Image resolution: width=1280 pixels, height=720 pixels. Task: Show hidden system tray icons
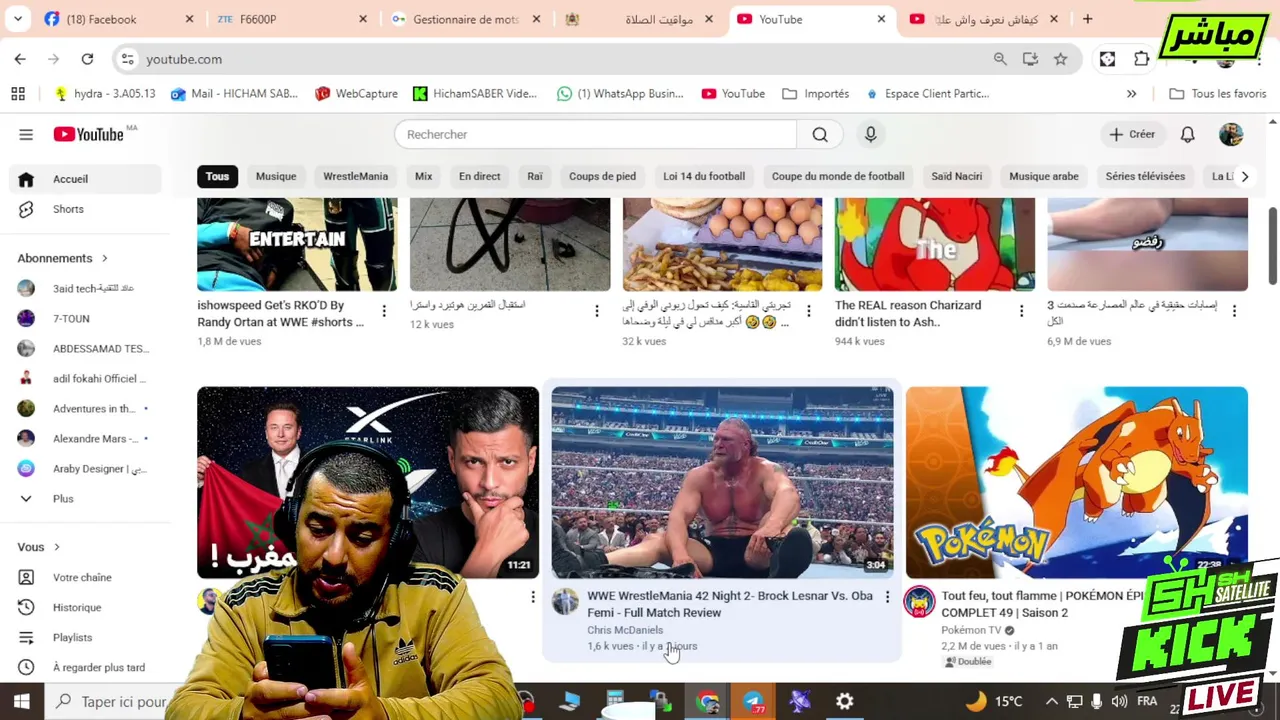[x=1051, y=701]
